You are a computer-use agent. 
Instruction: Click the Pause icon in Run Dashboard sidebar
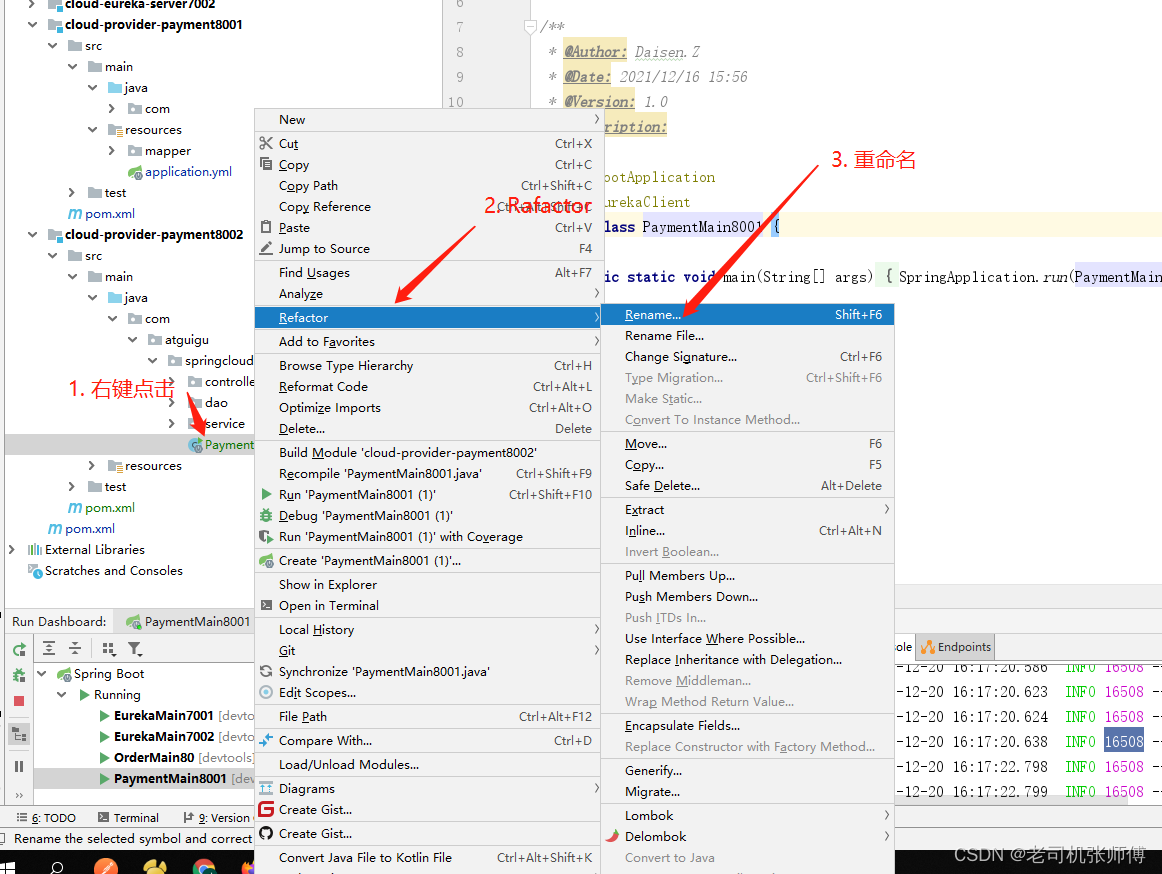coord(19,766)
